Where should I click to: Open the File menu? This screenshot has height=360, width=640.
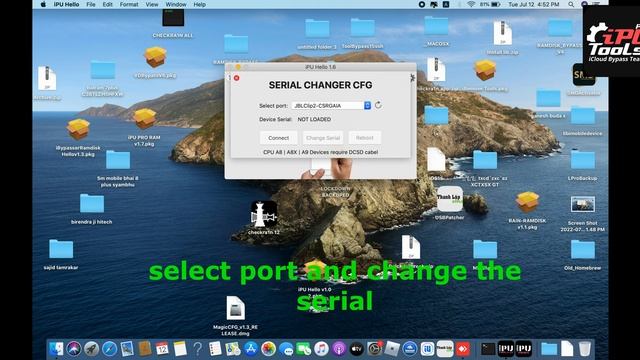click(x=91, y=4)
